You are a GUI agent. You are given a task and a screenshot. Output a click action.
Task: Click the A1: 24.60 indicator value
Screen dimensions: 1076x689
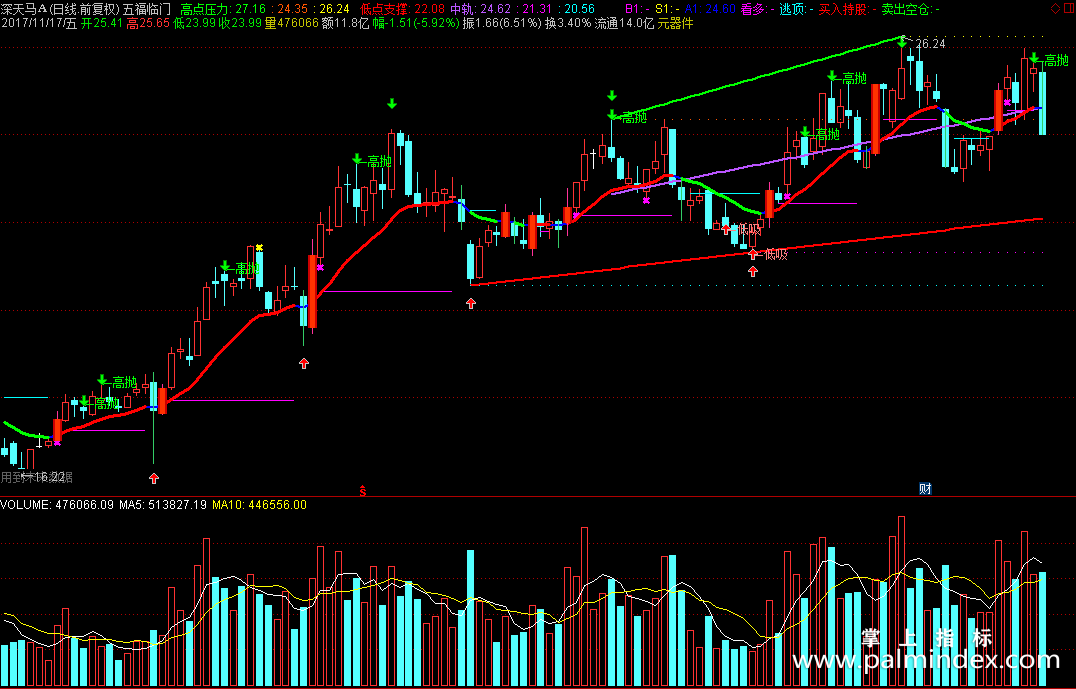tap(710, 9)
